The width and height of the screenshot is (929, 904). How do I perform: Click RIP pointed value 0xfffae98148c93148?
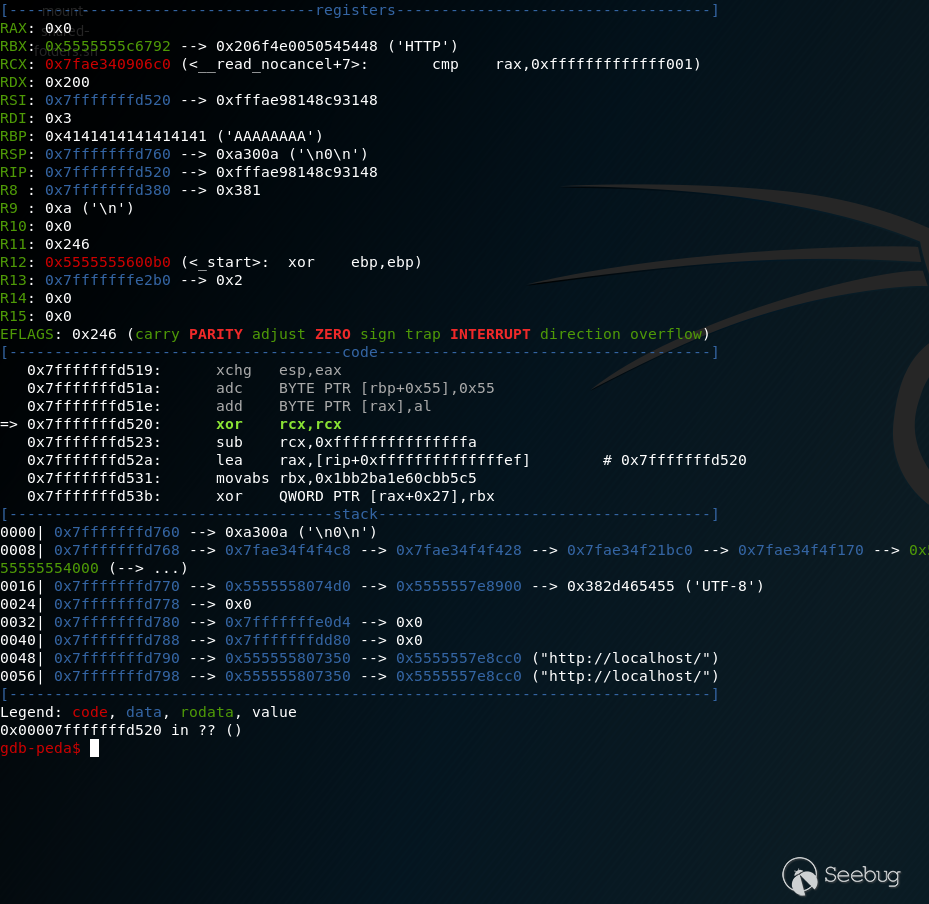[296, 172]
